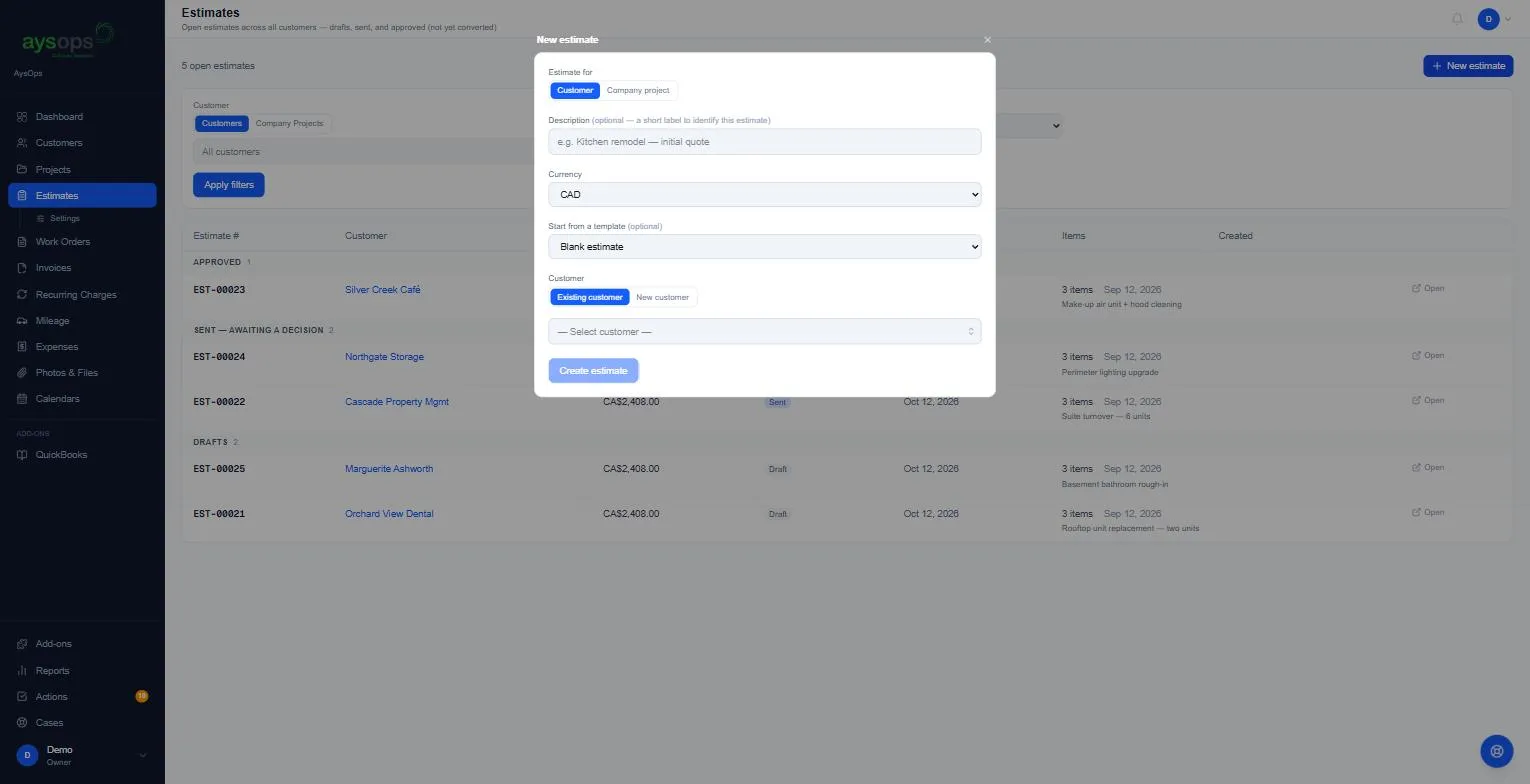
Task: Click the Work Orders sidebar icon
Action: [22, 242]
